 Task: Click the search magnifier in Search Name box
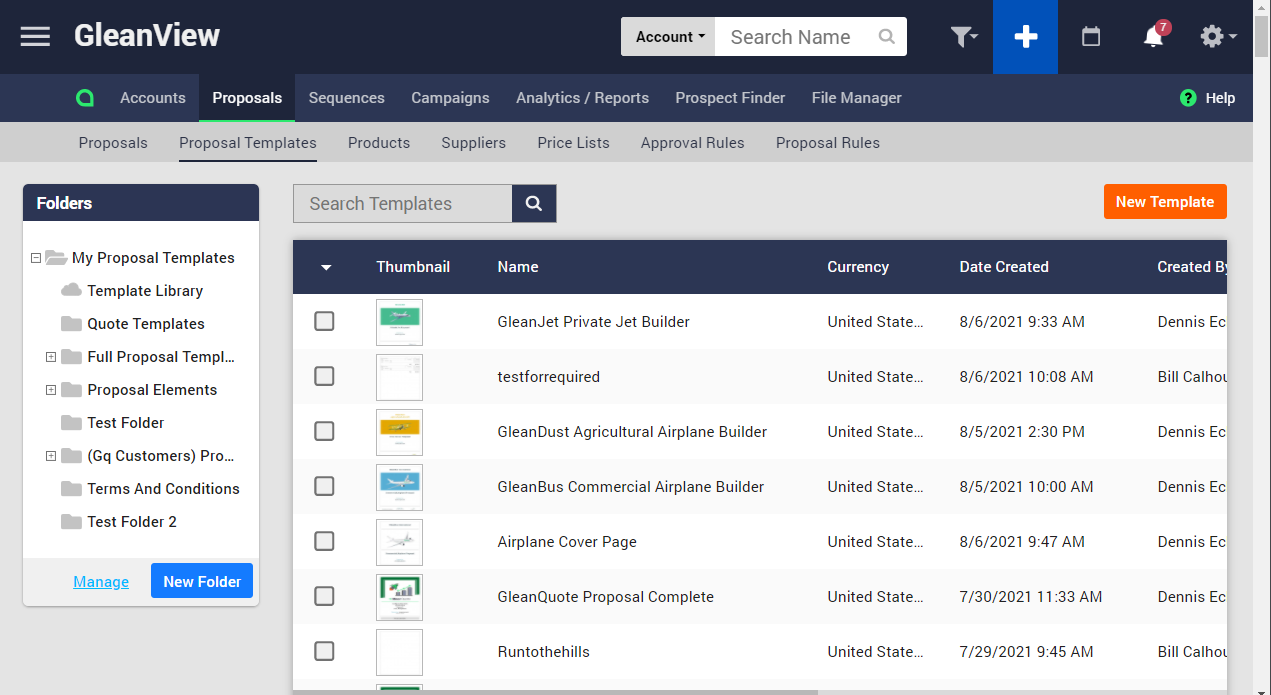(886, 37)
